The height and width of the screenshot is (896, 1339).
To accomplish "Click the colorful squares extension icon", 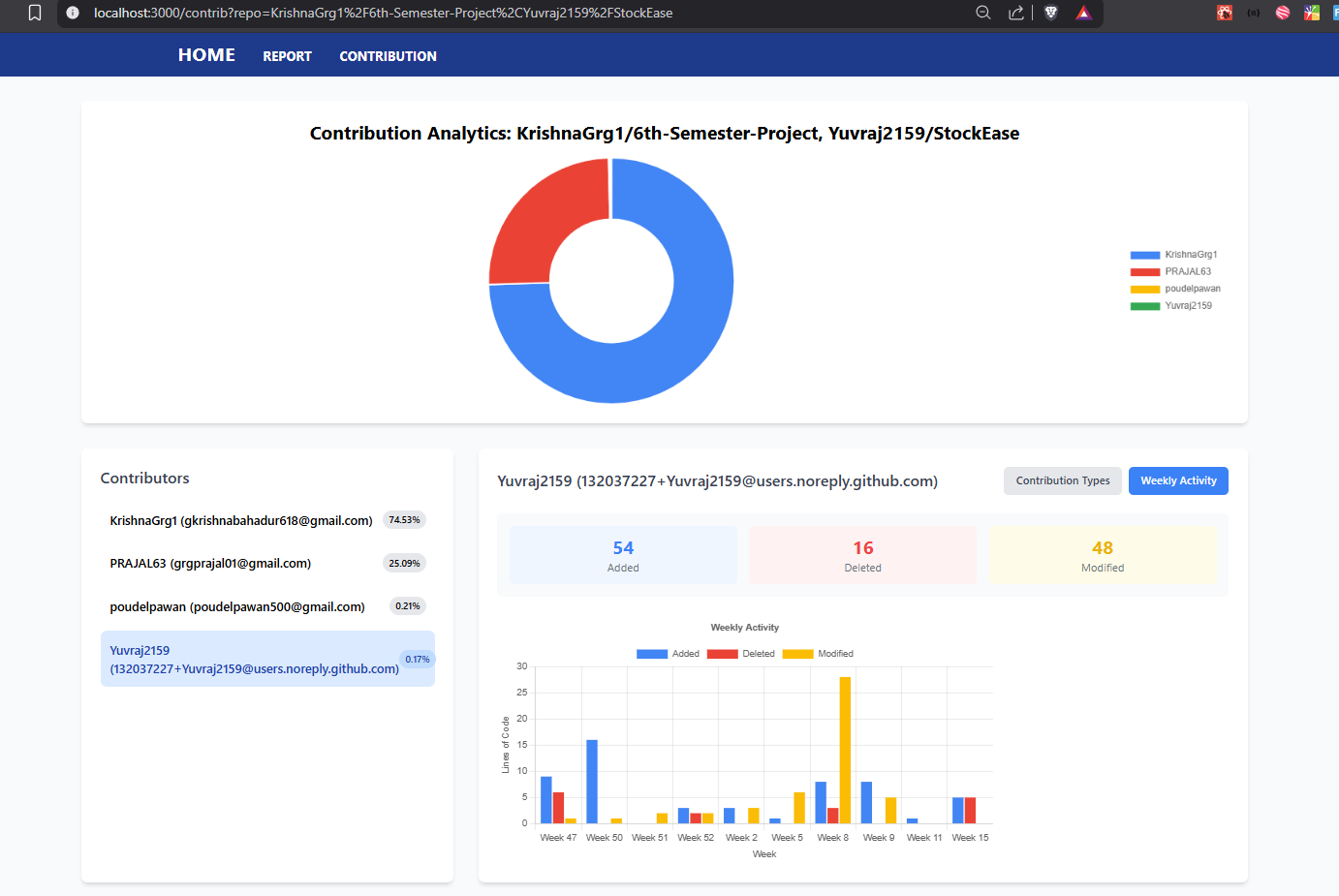I will 1312,13.
